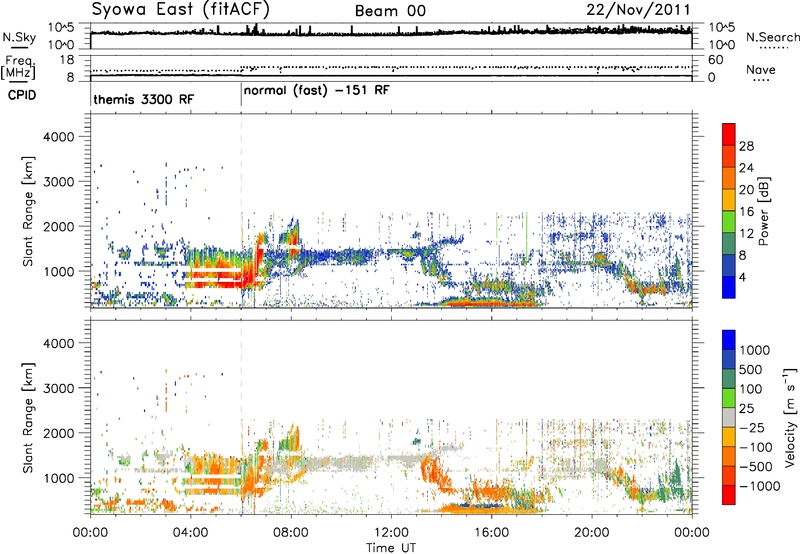This screenshot has width=800, height=554.
Task: Click the blue bottom segment of Power colorbar
Action: coord(729,287)
